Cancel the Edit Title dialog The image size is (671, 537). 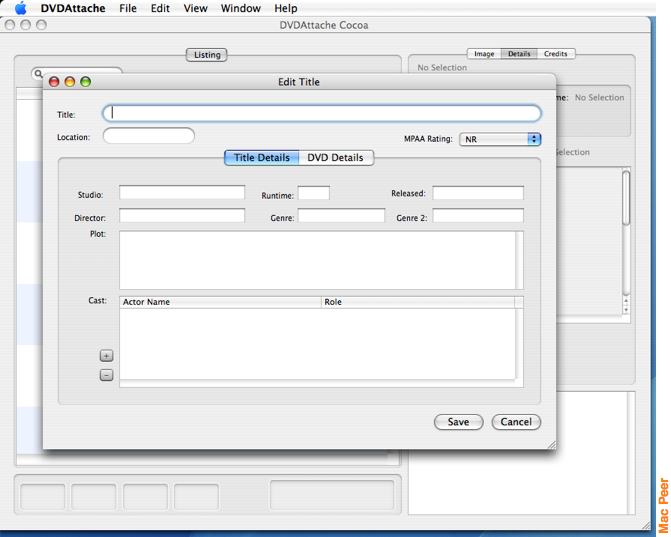click(516, 422)
